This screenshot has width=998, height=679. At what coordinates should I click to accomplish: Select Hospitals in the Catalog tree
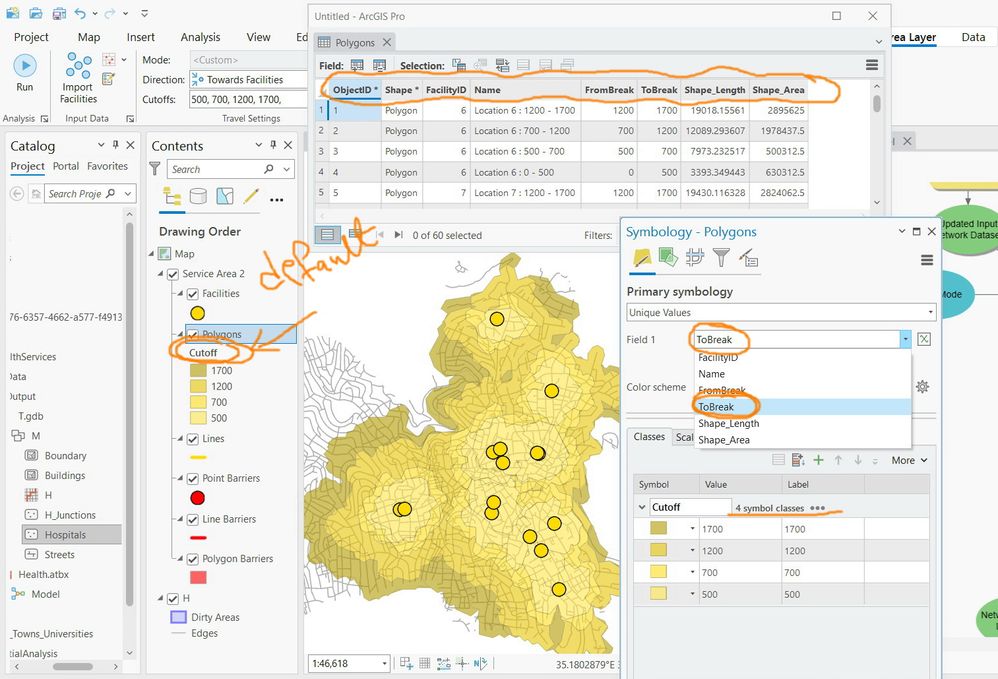[65, 535]
